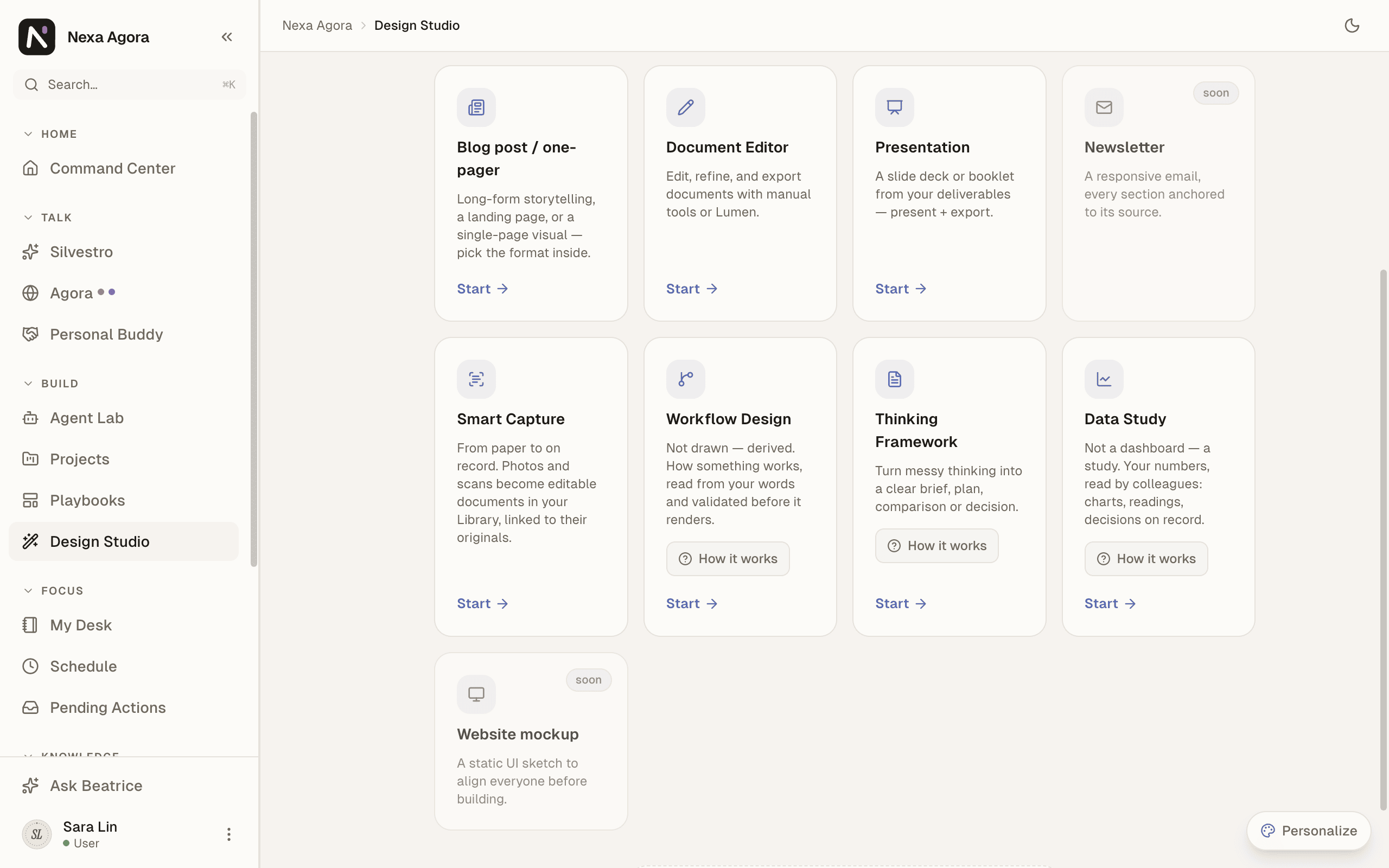Start the Blog post / one-pager

483,289
